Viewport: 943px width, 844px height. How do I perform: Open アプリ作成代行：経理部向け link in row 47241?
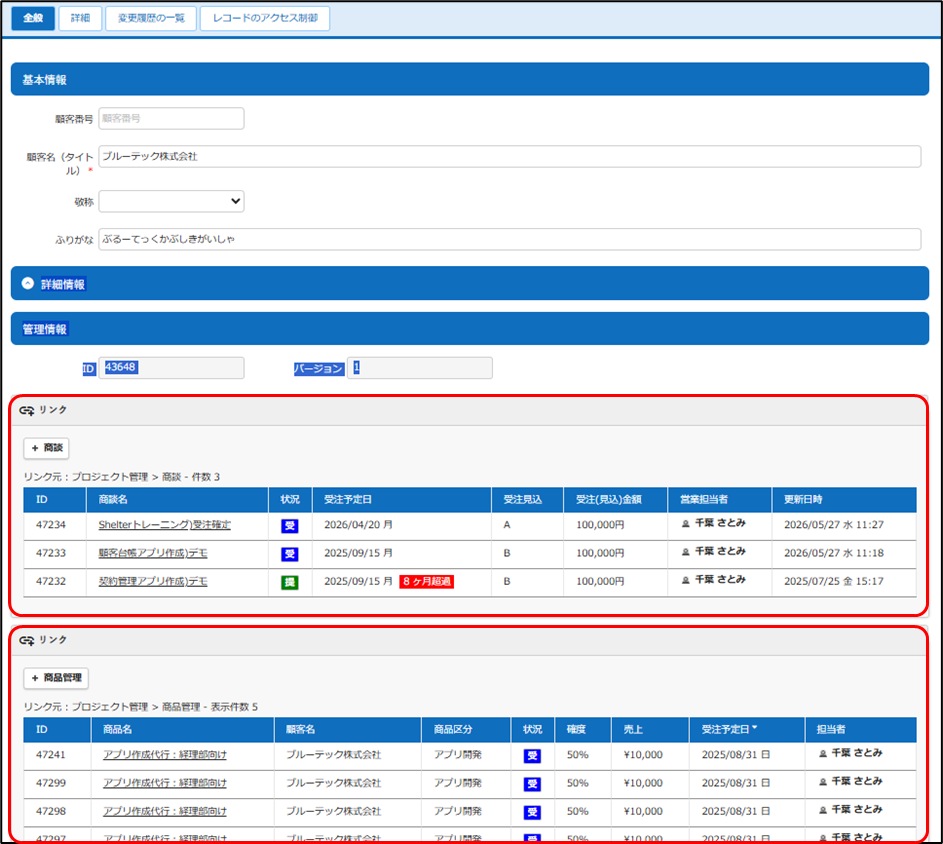[x=165, y=754]
